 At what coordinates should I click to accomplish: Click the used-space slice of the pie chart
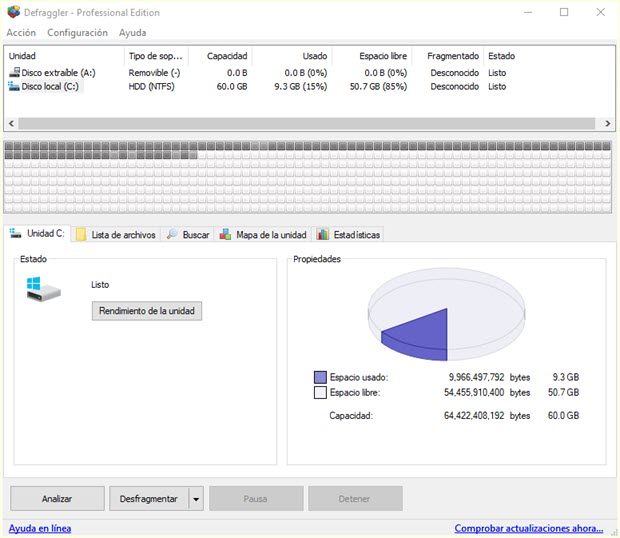click(x=421, y=336)
